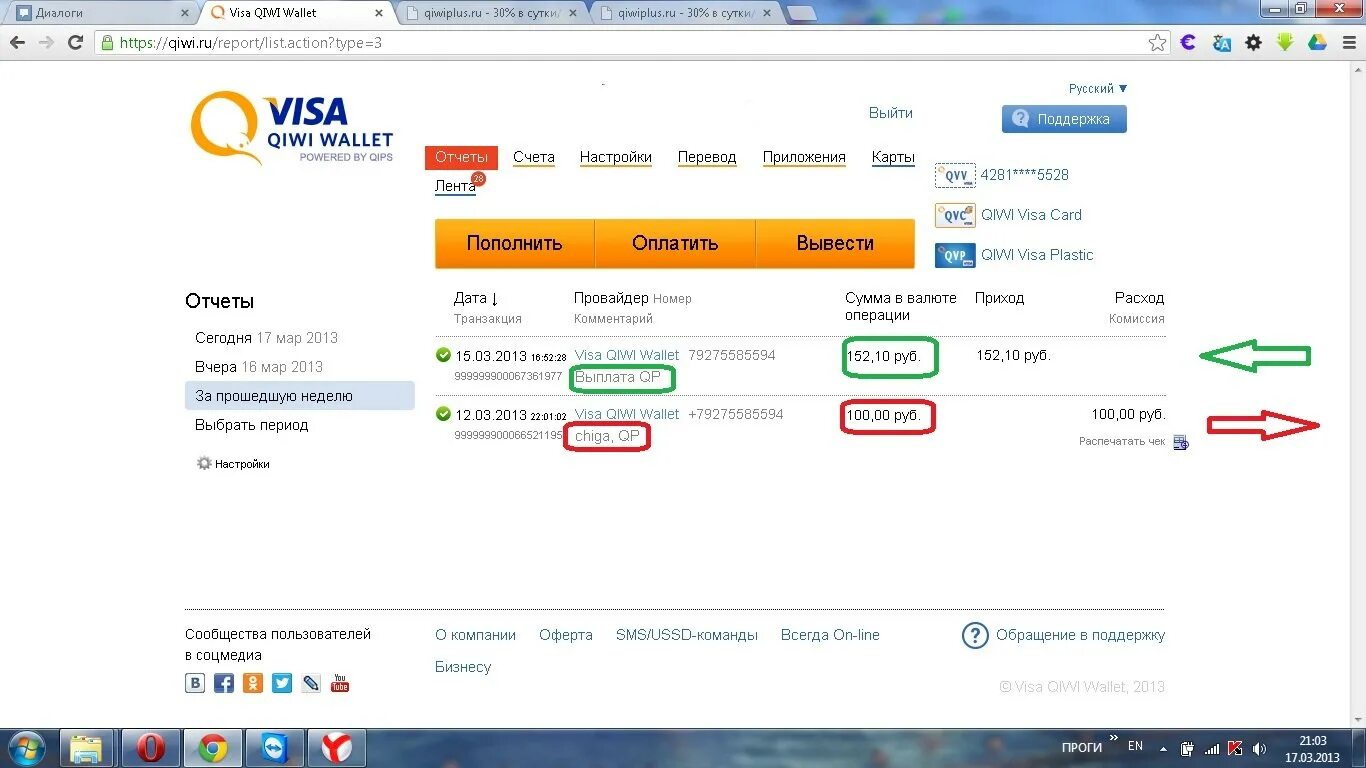1366x768 pixels.
Task: Go back in browser history
Action: [x=17, y=43]
